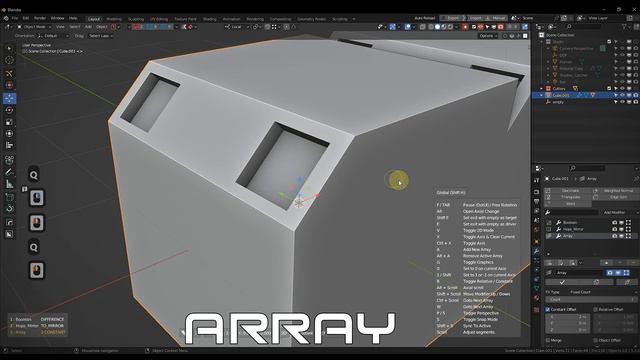Expand the Cube.001 tree row
640x360 pixels.
coord(542,95)
